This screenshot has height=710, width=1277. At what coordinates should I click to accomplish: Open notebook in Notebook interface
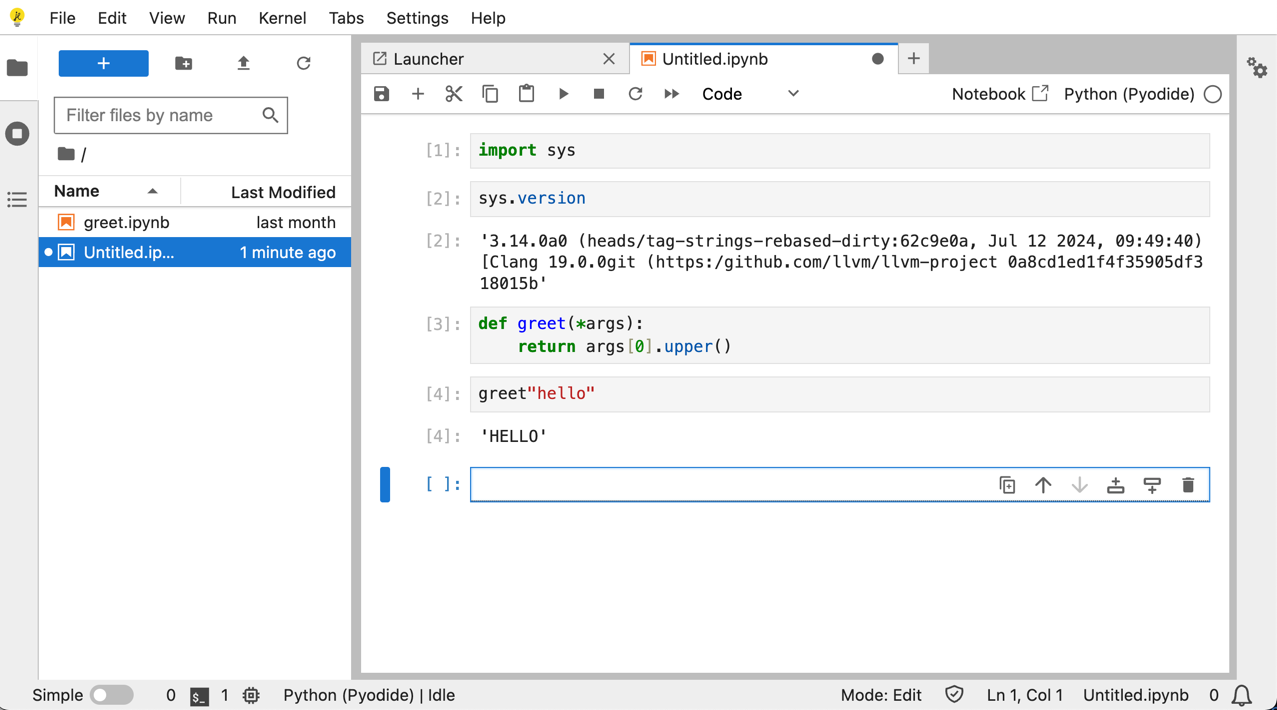point(999,94)
